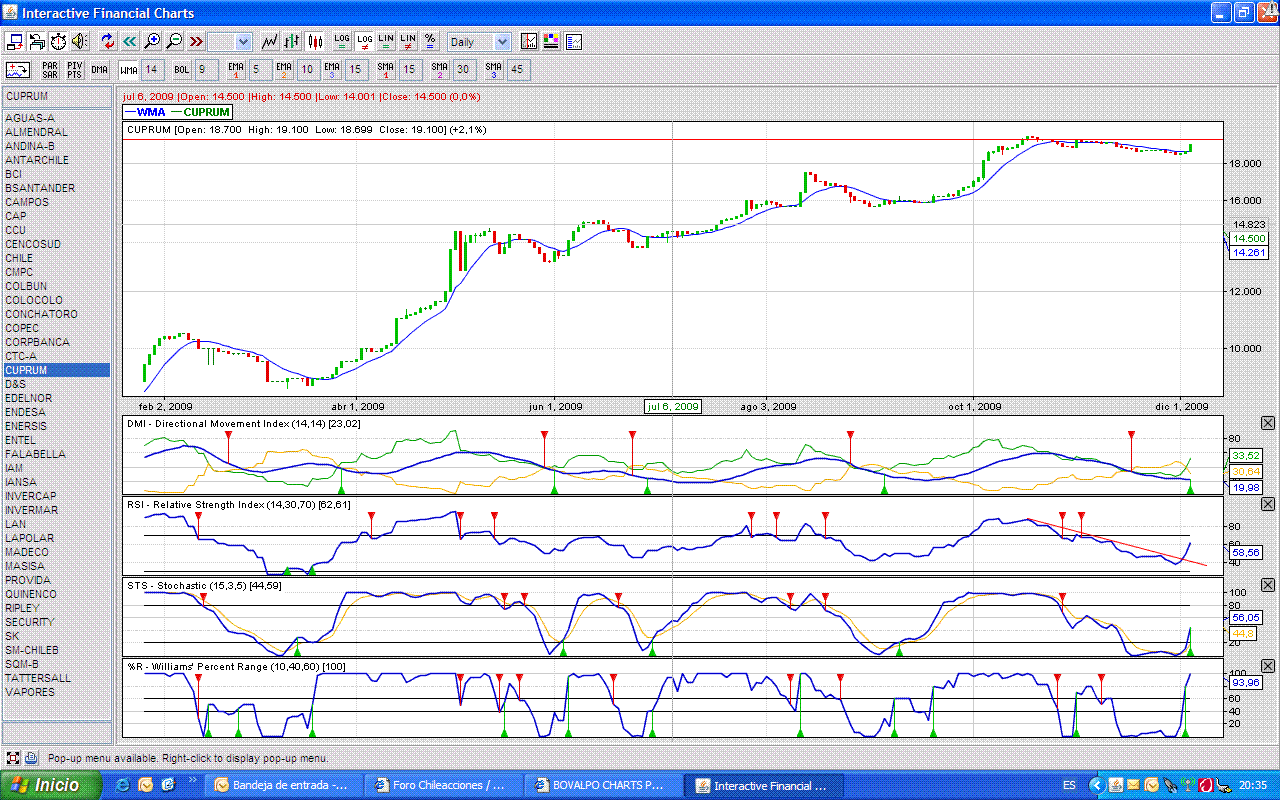Viewport: 1280px width, 800px height.
Task: Select FALABELLA in the stock list
Action: (35, 454)
